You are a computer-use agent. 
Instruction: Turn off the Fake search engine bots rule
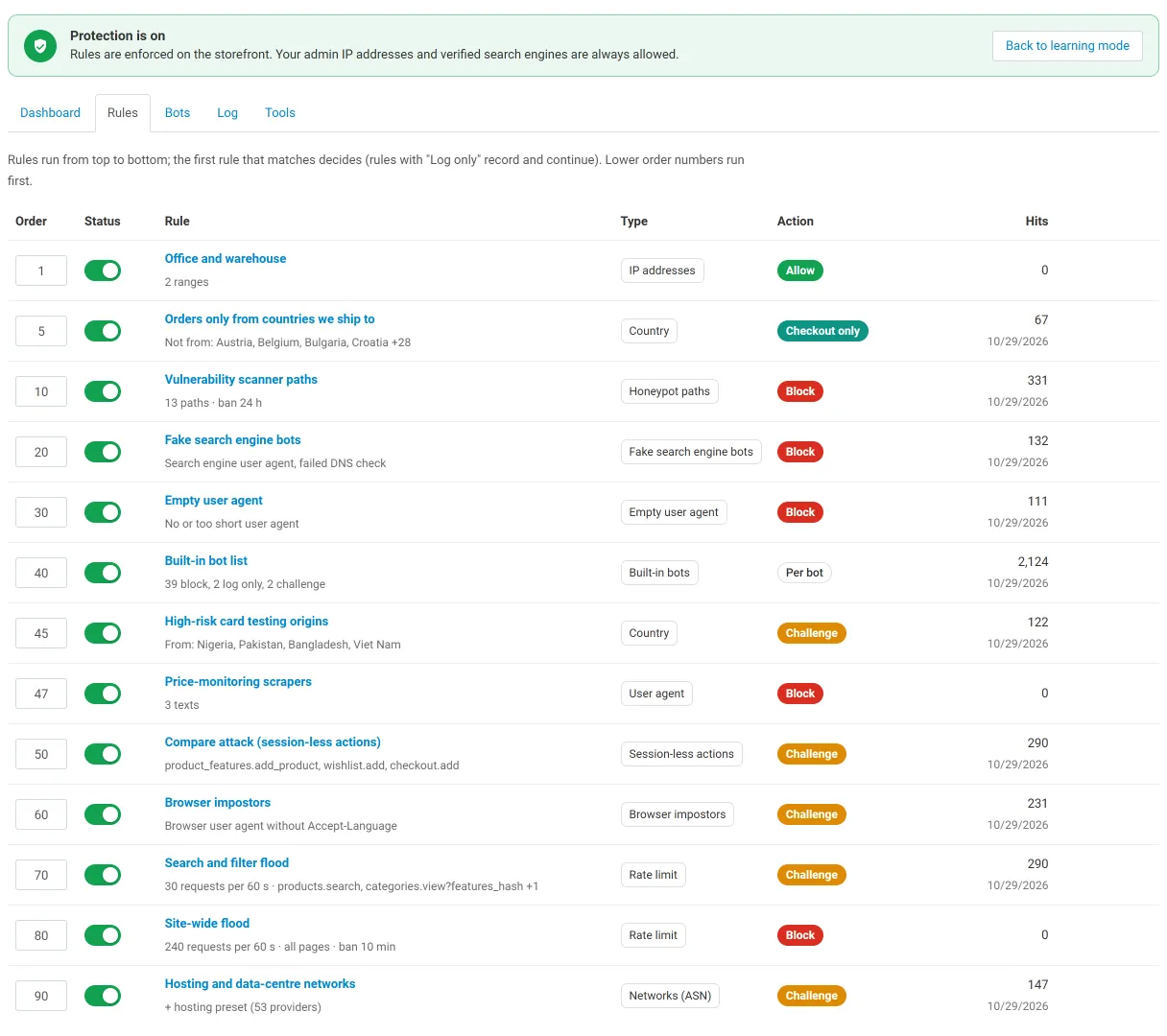pos(103,452)
